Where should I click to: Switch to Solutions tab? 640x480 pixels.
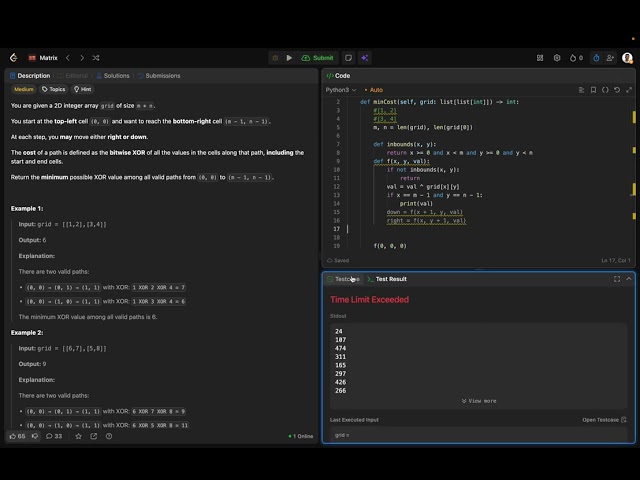[113, 76]
